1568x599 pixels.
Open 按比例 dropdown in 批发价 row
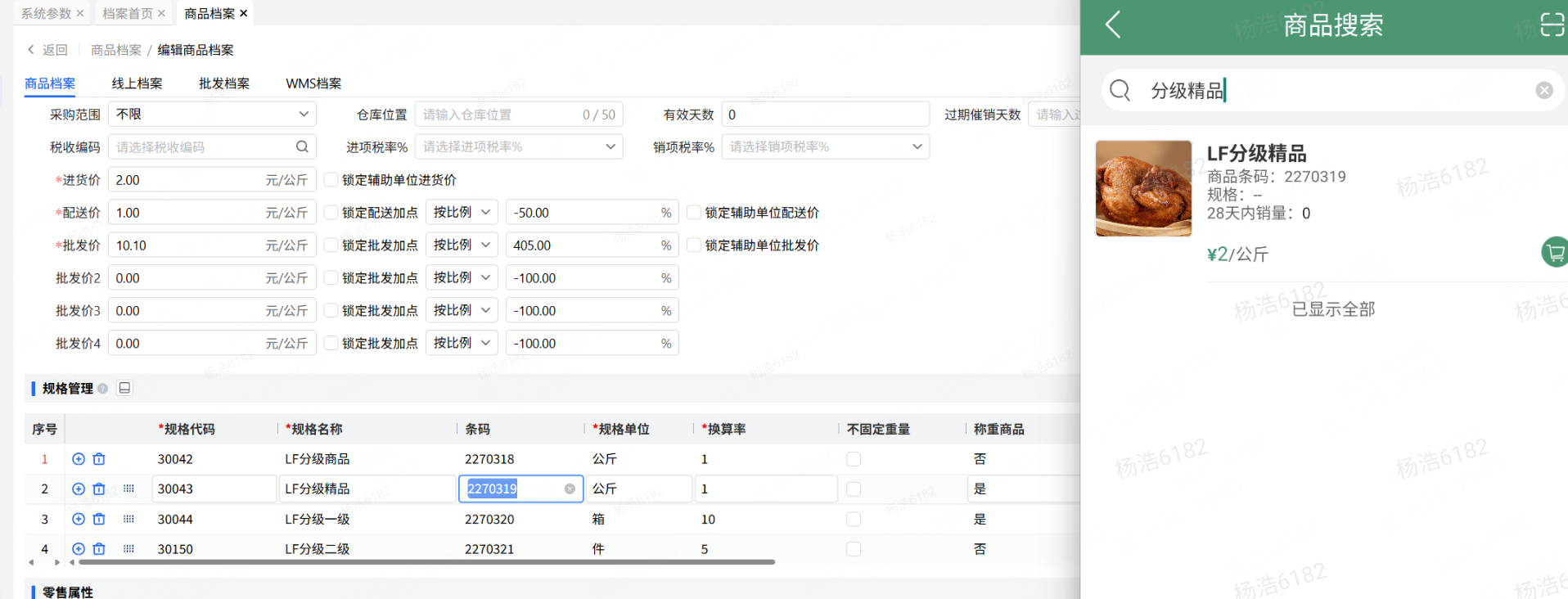coord(462,245)
